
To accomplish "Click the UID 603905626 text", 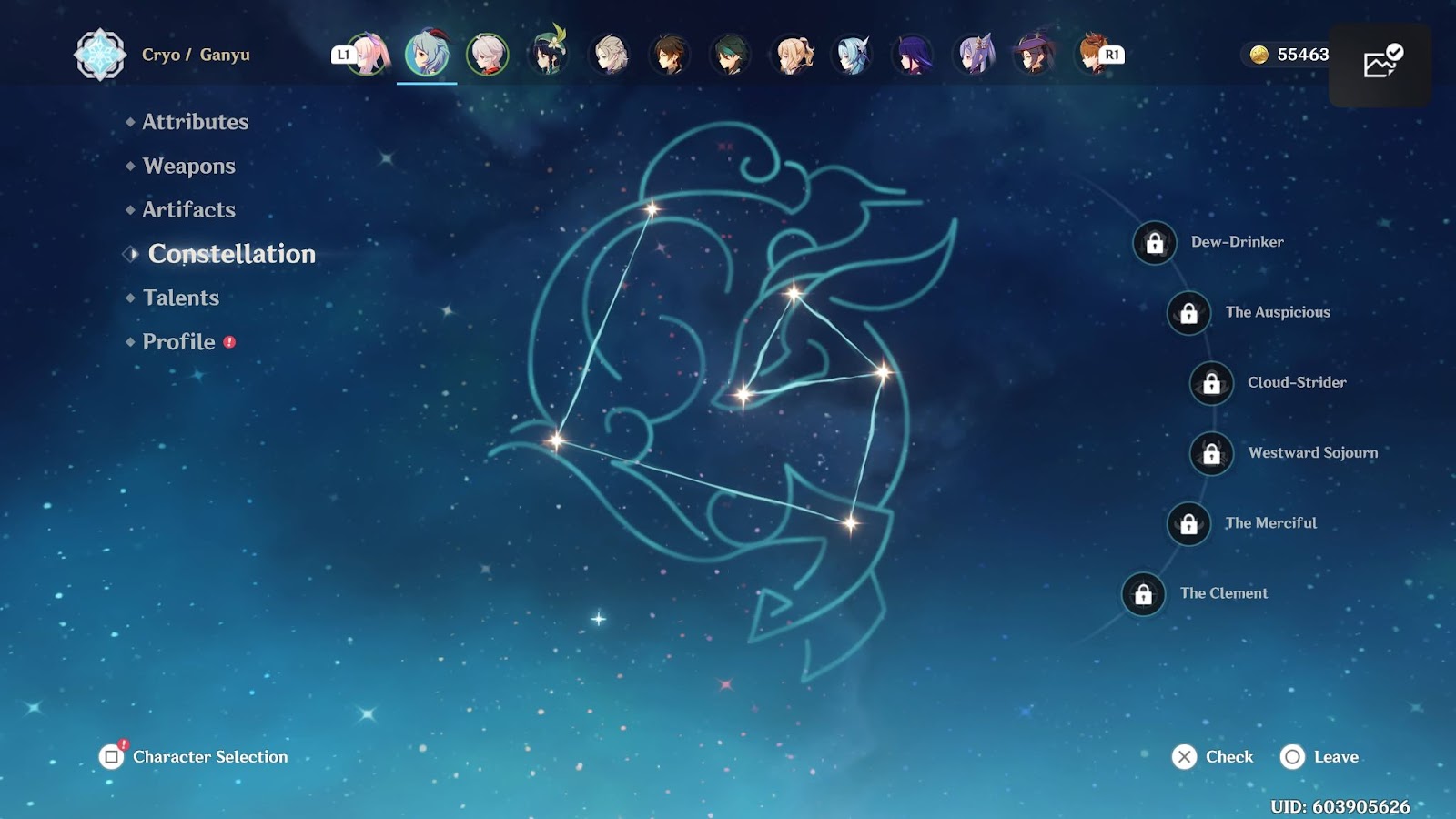I will click(1340, 806).
